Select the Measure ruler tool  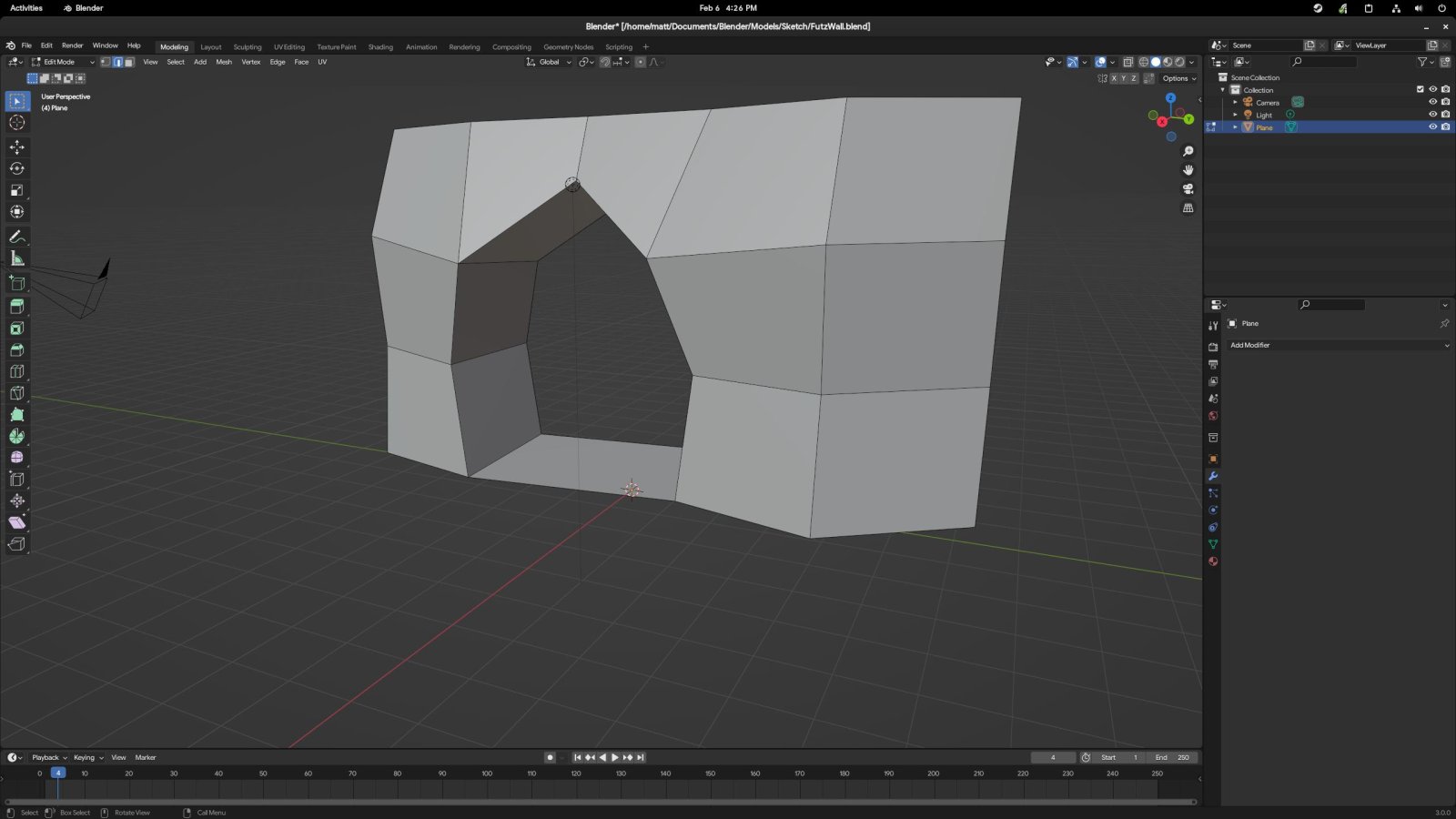coord(16,258)
